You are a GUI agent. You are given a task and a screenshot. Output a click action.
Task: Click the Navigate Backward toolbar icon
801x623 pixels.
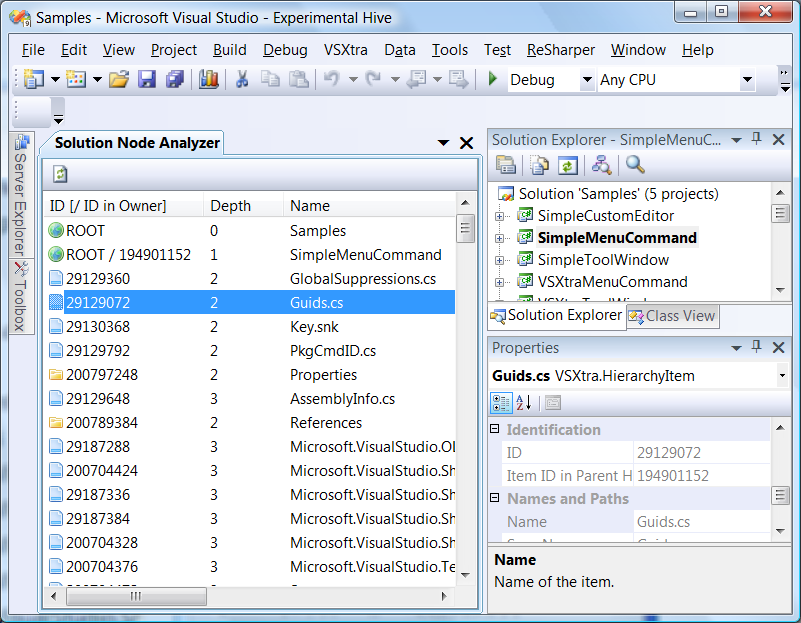click(x=417, y=79)
